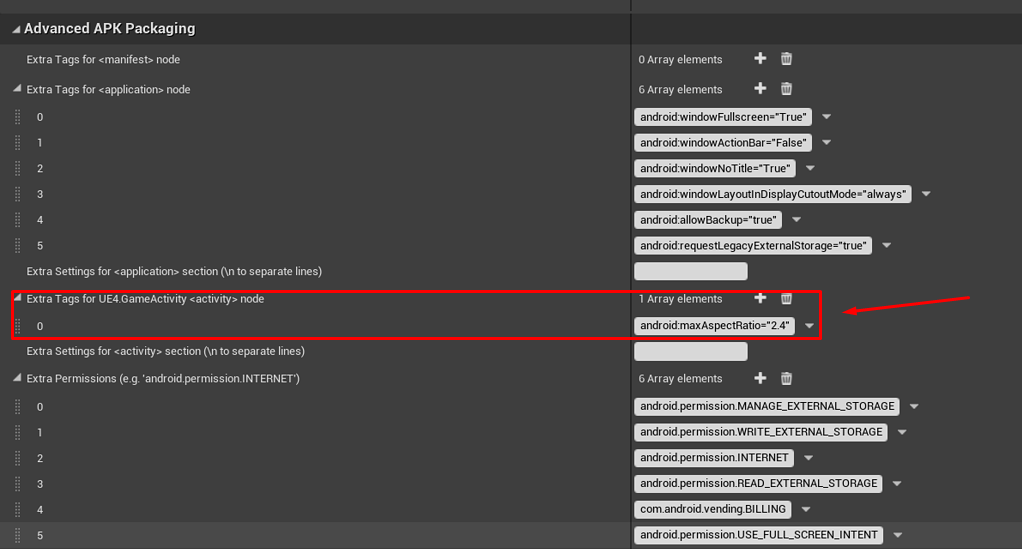
Task: Edit the READ_EXTERNAL_STORAGE permission field
Action: coord(758,483)
